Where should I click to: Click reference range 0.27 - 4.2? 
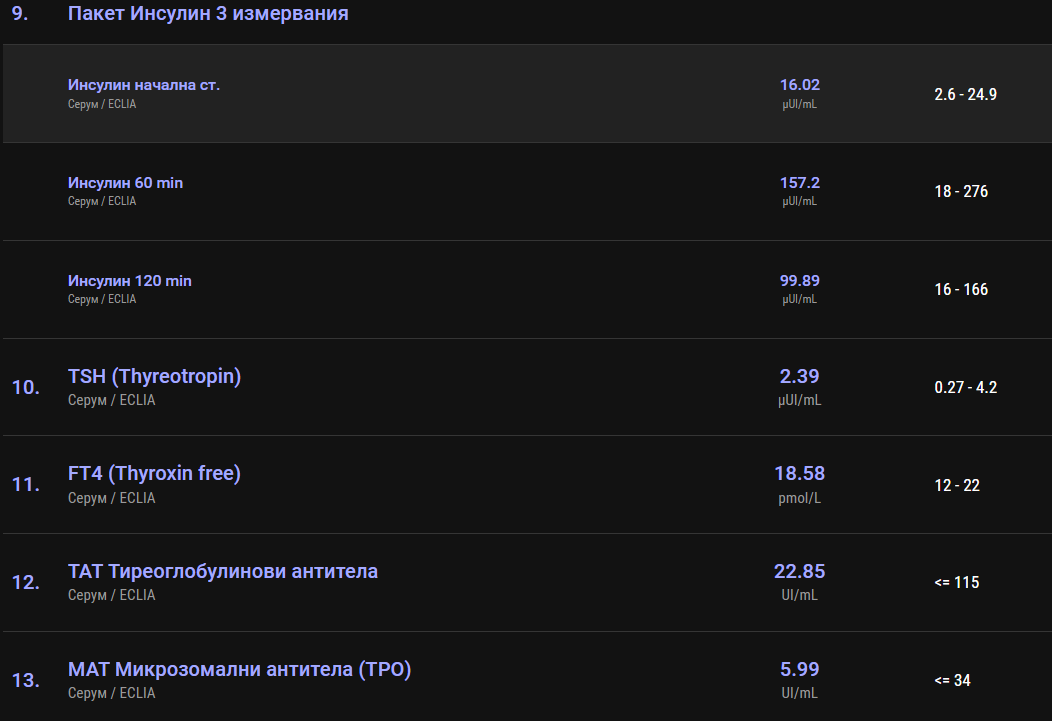click(x=965, y=388)
